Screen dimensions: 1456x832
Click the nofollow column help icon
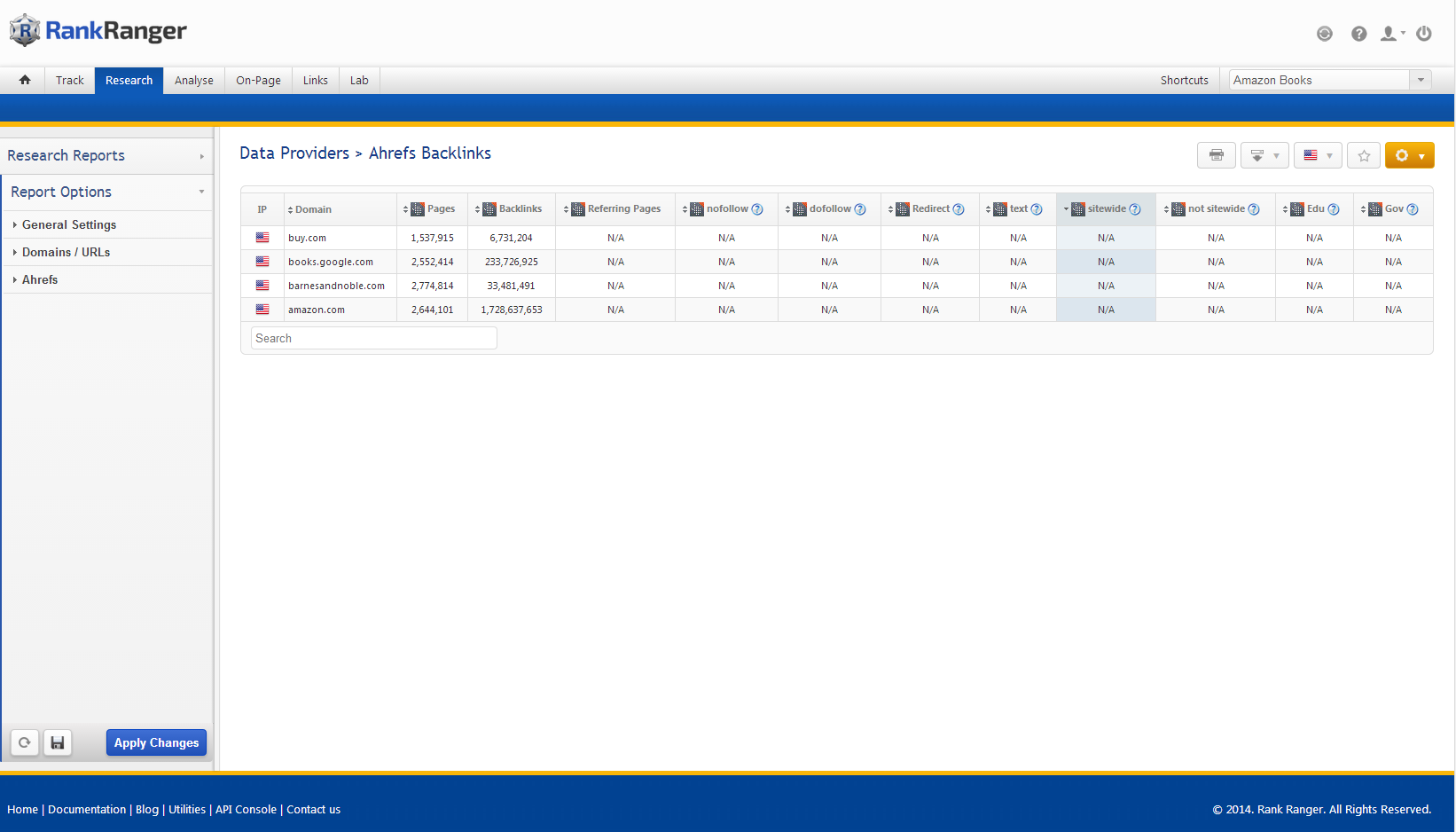tap(757, 209)
